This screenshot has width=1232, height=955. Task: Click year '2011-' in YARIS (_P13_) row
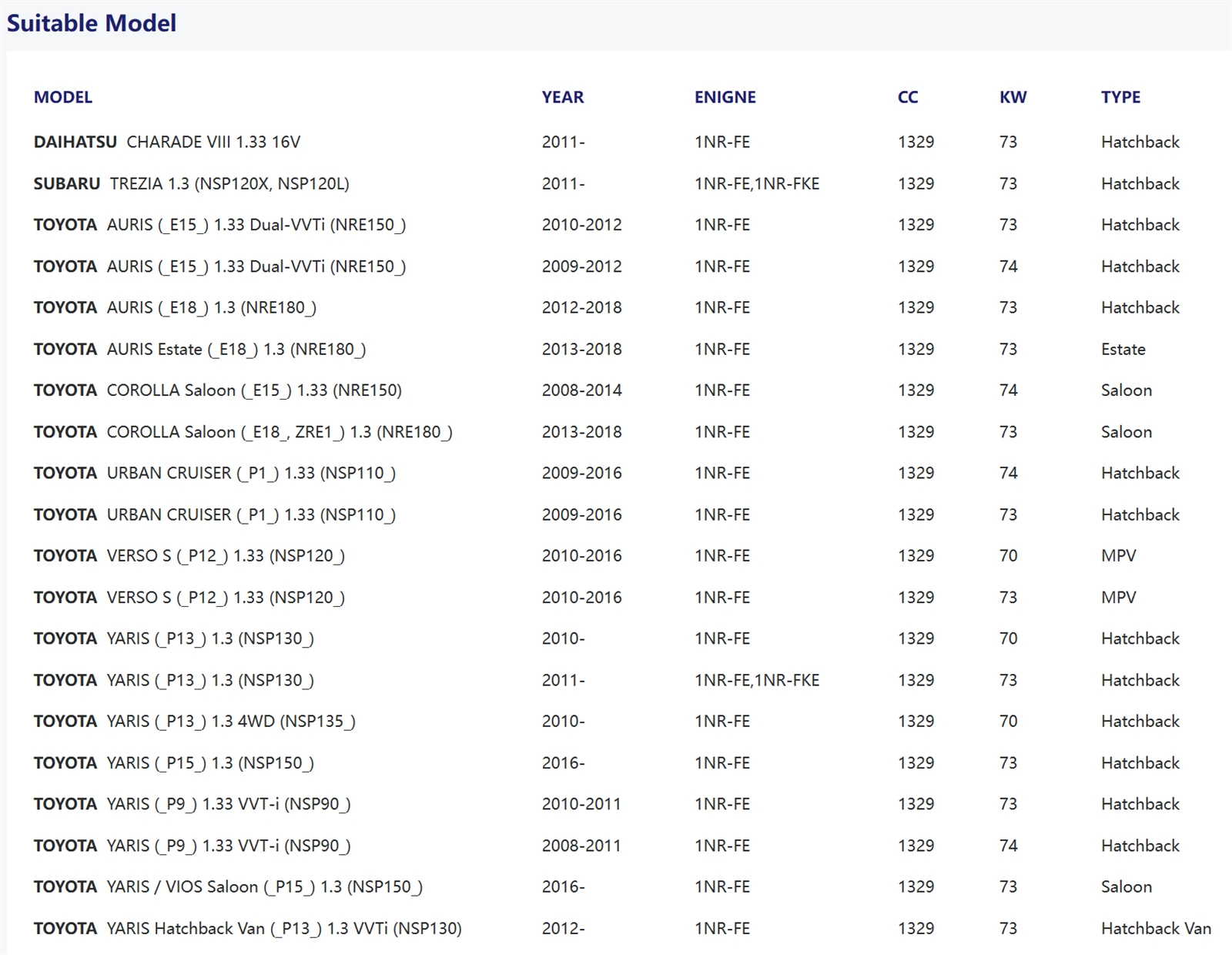point(564,680)
